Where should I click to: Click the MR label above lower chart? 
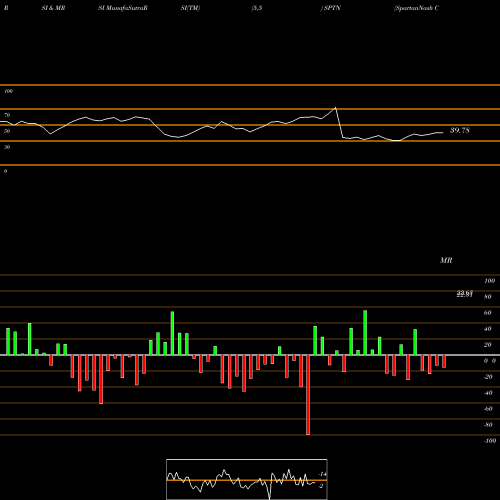[446, 260]
